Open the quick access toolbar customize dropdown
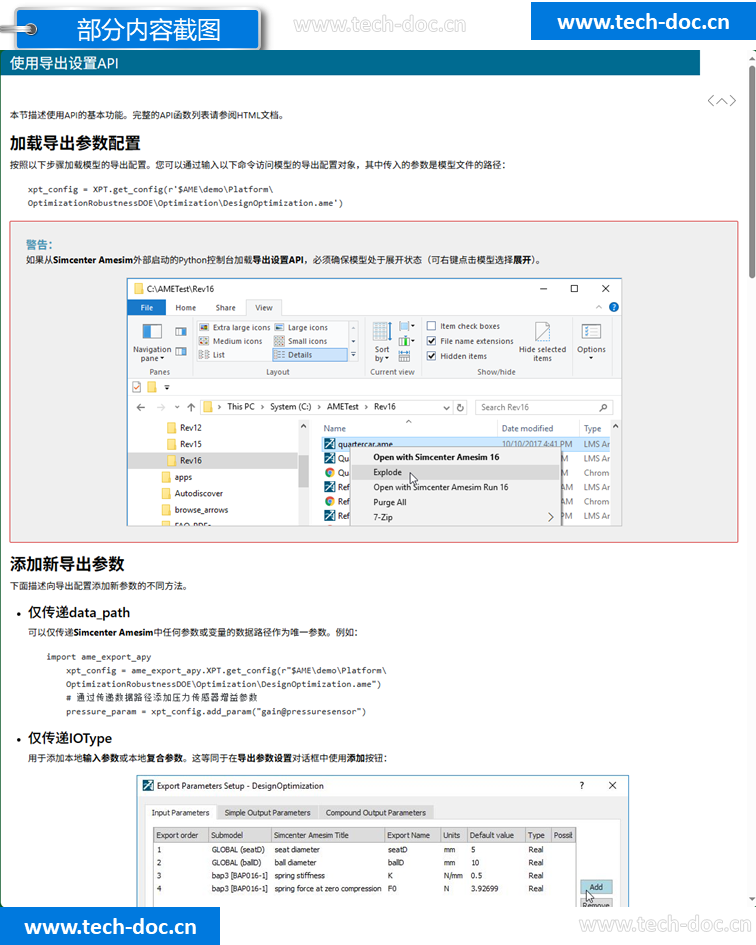Screen dimensions: 756x945 (x=167, y=387)
